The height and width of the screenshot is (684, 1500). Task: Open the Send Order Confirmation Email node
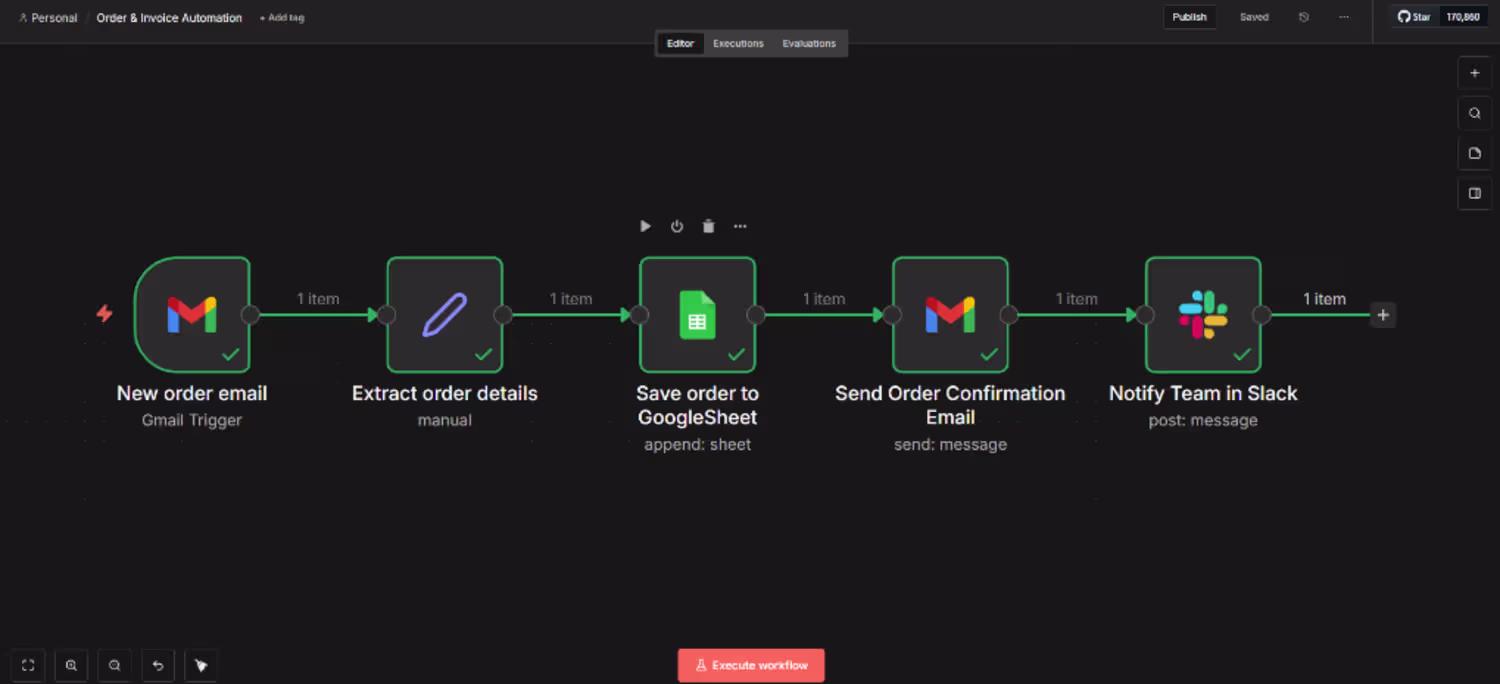point(950,314)
